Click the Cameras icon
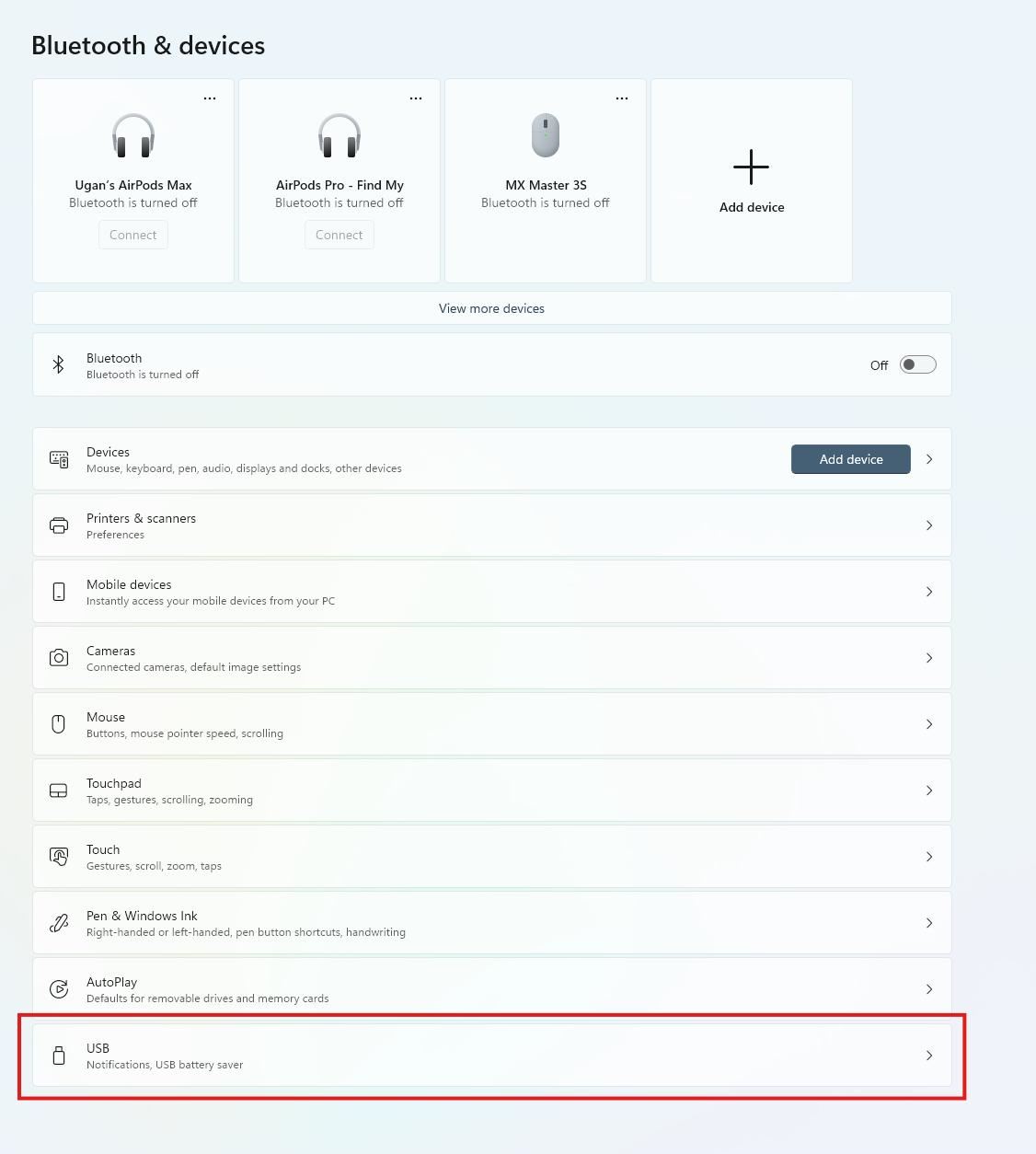The image size is (1036, 1154). point(59,658)
